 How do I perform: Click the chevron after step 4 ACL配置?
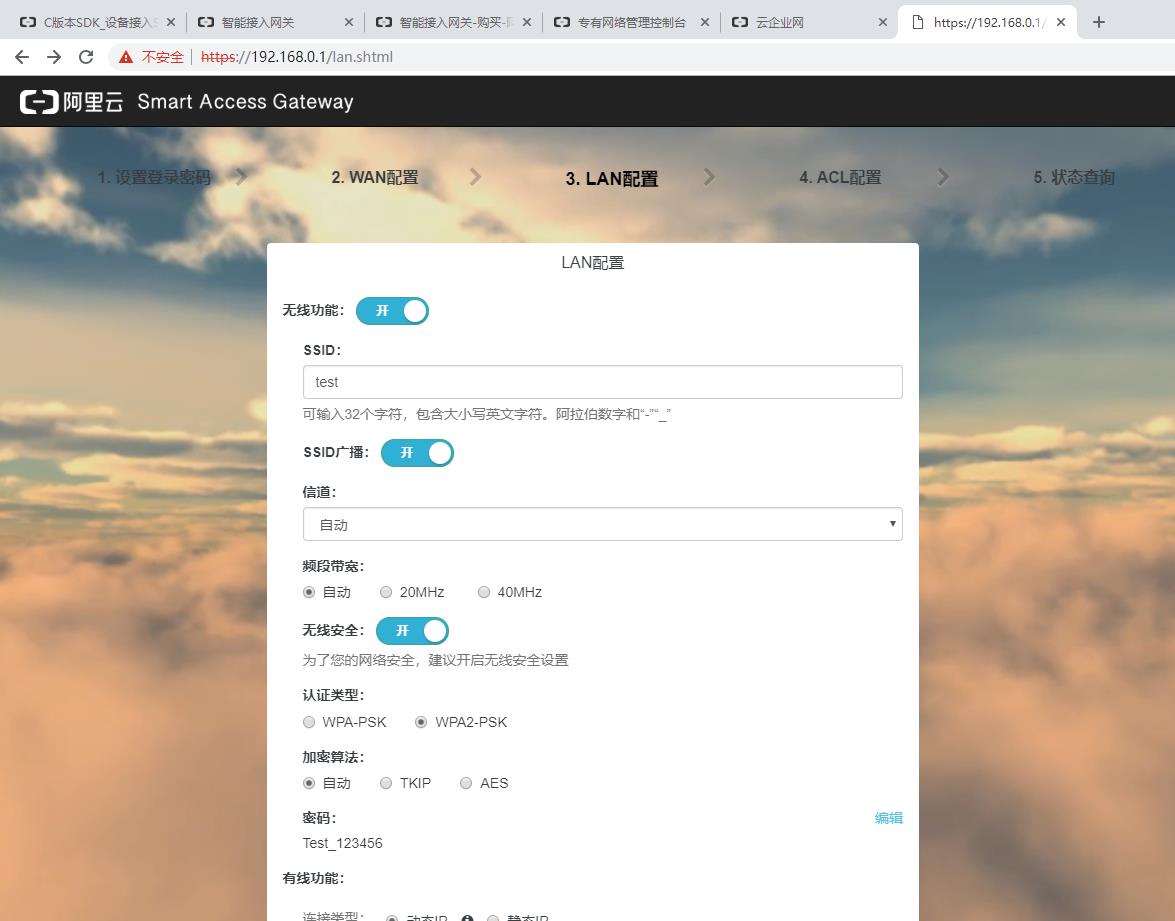click(x=943, y=177)
